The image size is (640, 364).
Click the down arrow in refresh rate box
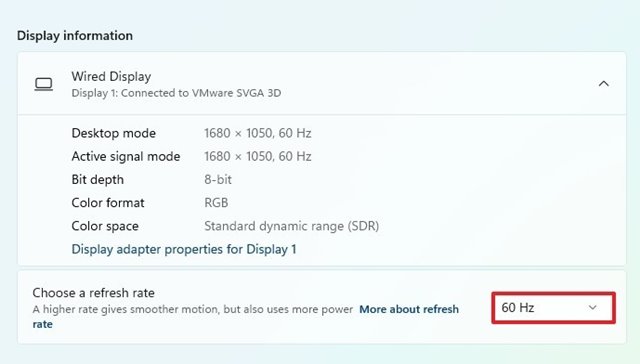click(x=593, y=308)
